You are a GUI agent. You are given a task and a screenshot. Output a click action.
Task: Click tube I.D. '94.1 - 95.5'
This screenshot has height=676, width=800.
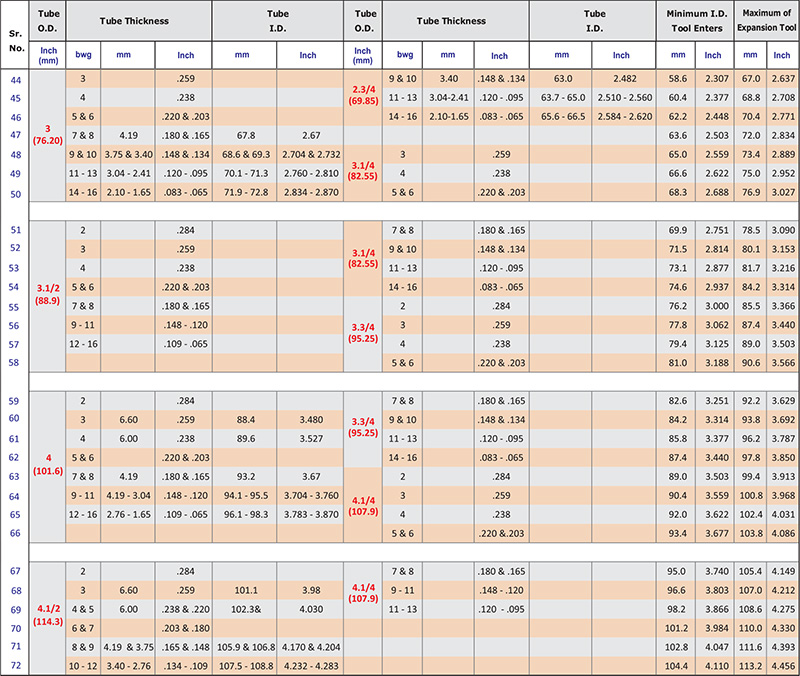click(x=246, y=495)
